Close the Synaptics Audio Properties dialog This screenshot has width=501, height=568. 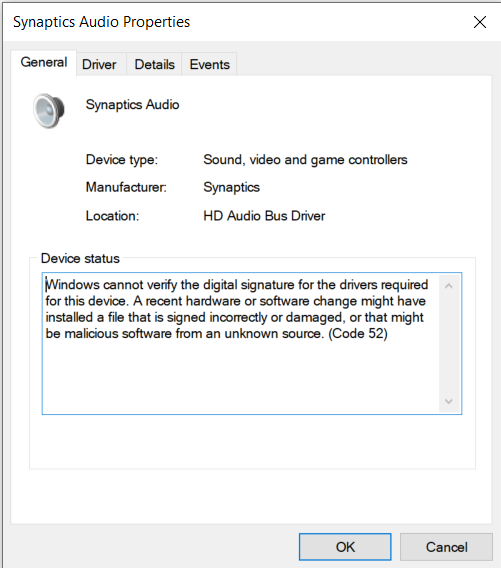[480, 22]
